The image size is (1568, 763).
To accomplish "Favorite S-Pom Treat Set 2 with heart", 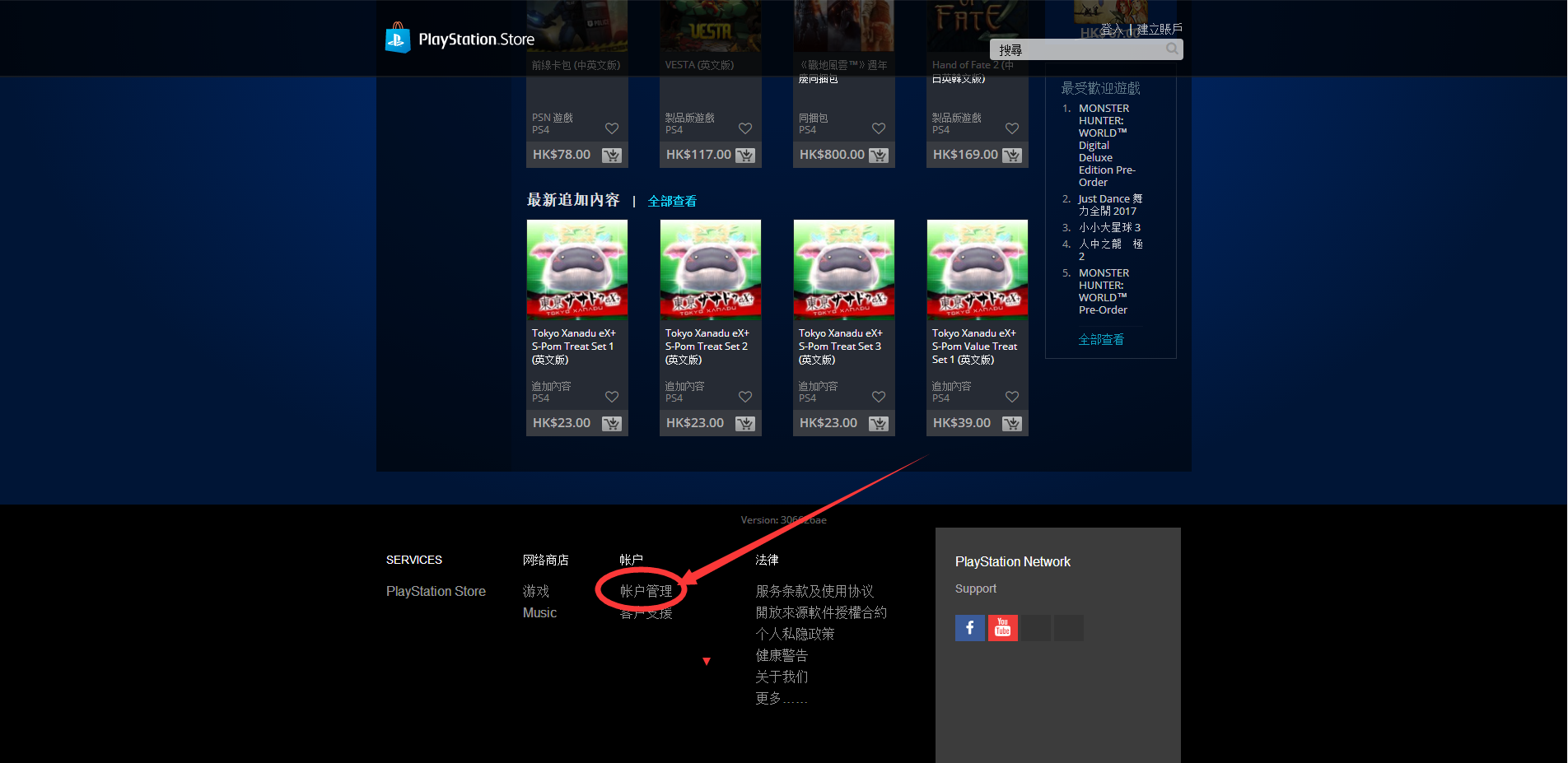I will tap(744, 396).
